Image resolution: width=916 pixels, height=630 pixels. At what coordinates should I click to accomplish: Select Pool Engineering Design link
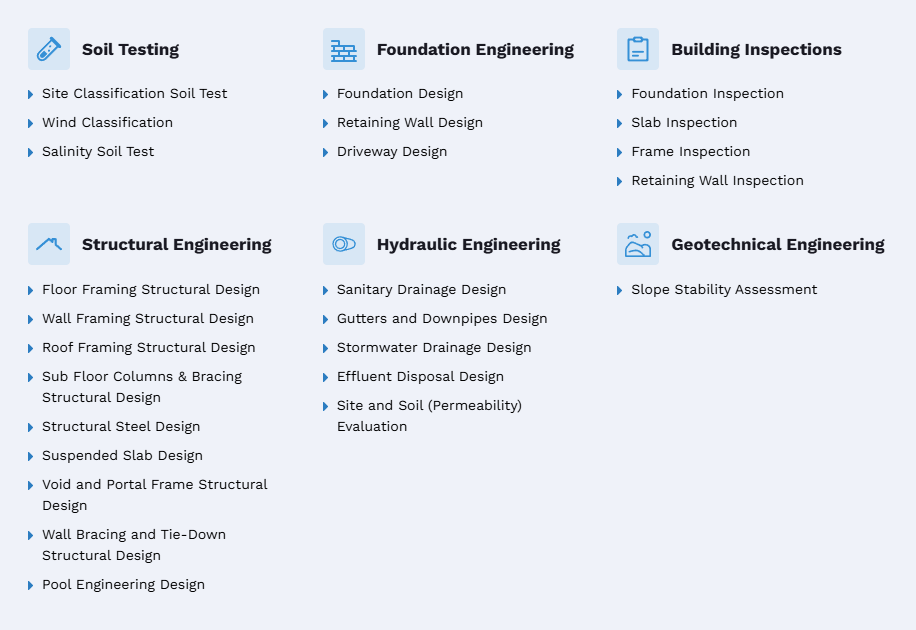click(123, 584)
